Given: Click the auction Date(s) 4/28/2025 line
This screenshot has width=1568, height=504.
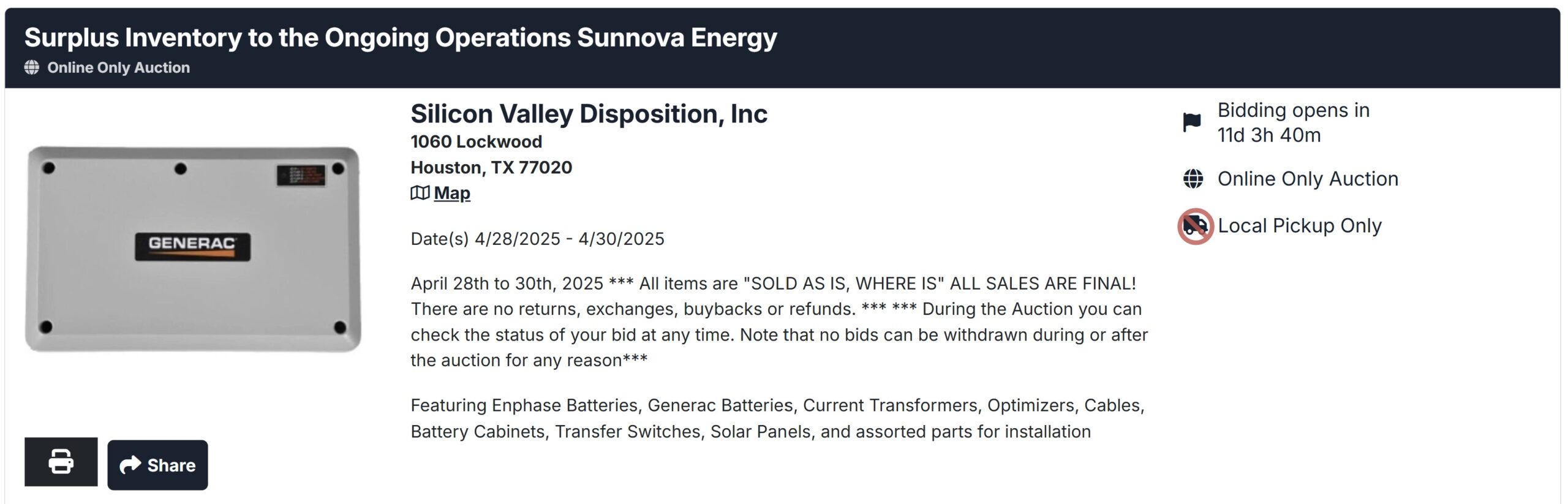Looking at the screenshot, I should [x=537, y=239].
